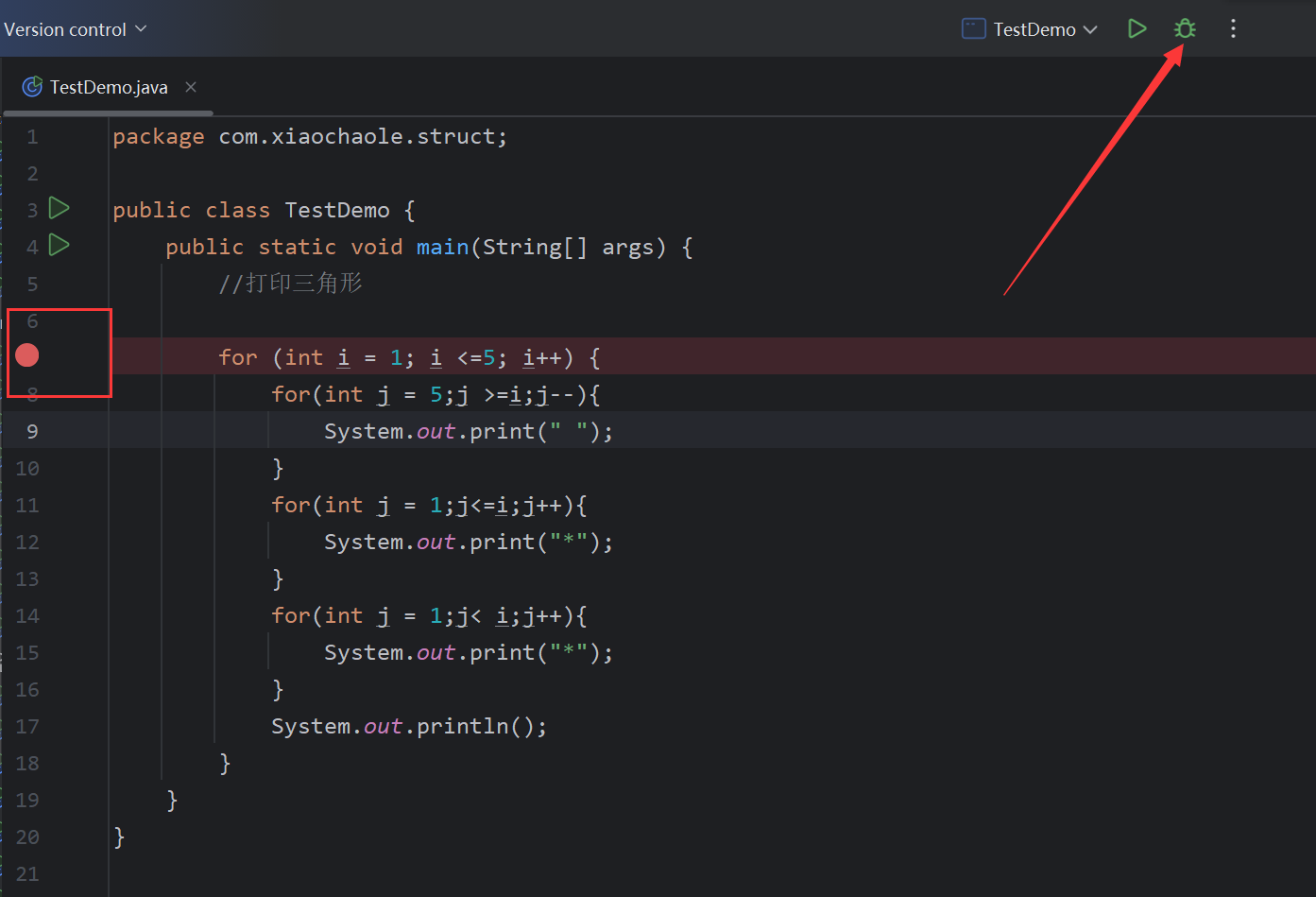This screenshot has height=897, width=1316.
Task: Click line number 12 in the gutter
Action: click(27, 543)
